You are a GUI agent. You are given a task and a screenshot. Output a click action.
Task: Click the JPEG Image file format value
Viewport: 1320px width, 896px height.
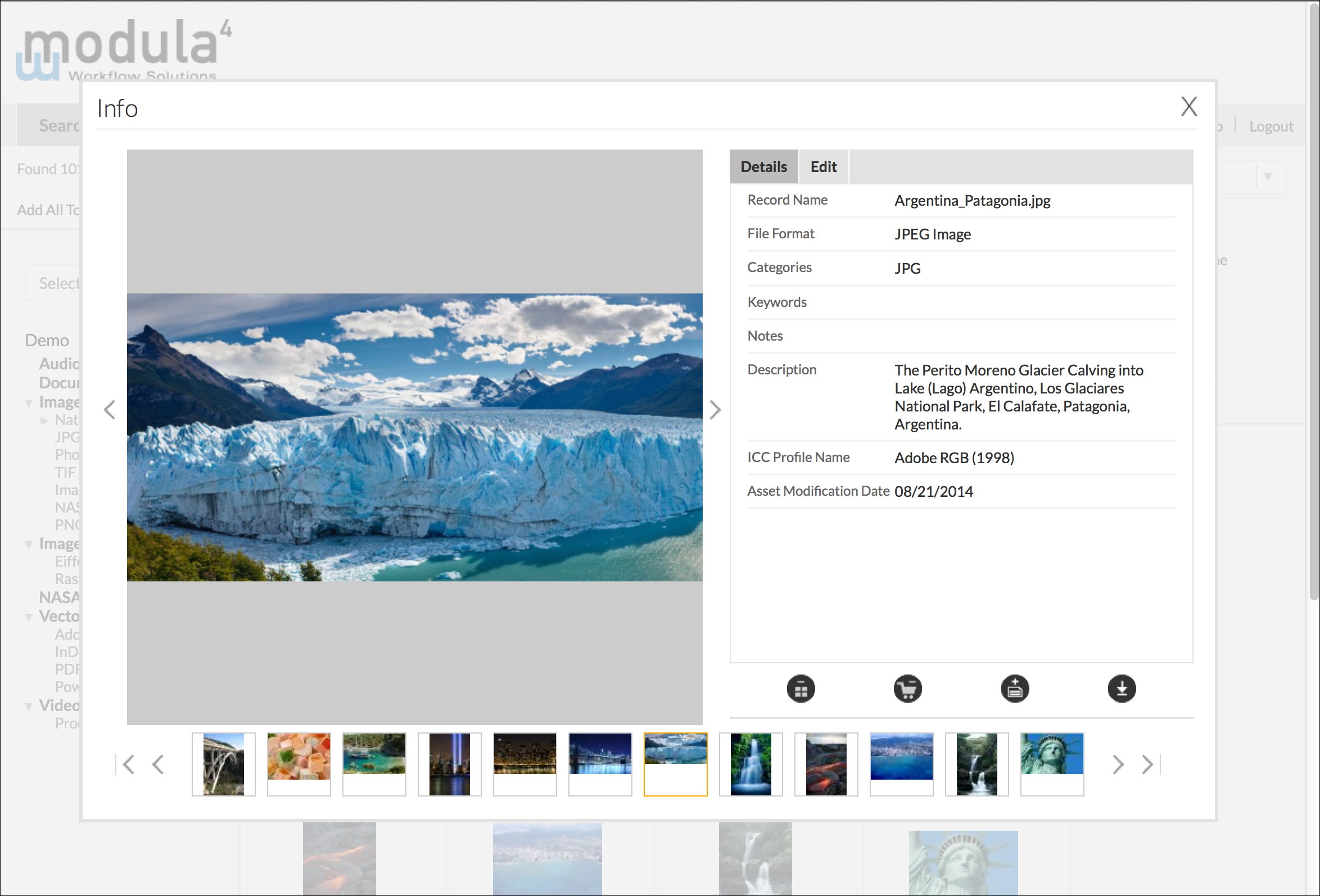(x=932, y=234)
